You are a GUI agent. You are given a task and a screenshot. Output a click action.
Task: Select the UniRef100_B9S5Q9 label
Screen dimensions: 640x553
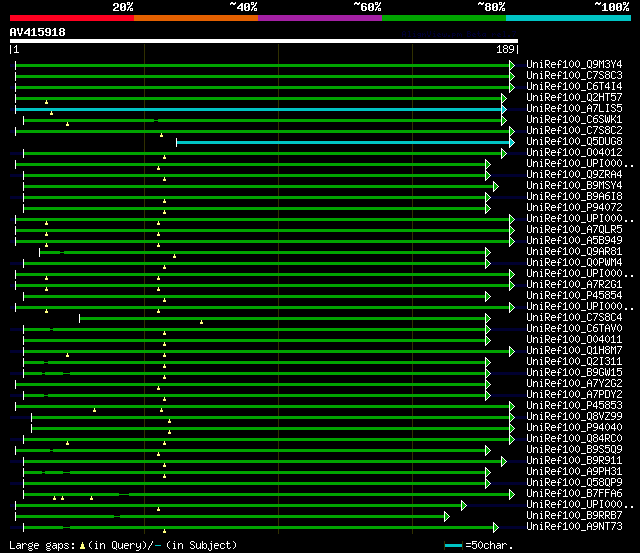(574, 450)
